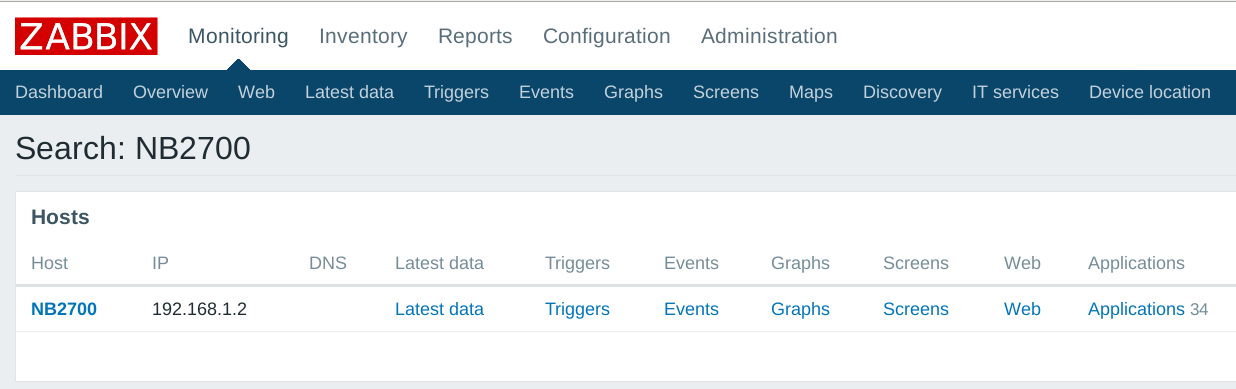Go to the Overview submenu
Screen dimensions: 1236x389
tap(170, 92)
